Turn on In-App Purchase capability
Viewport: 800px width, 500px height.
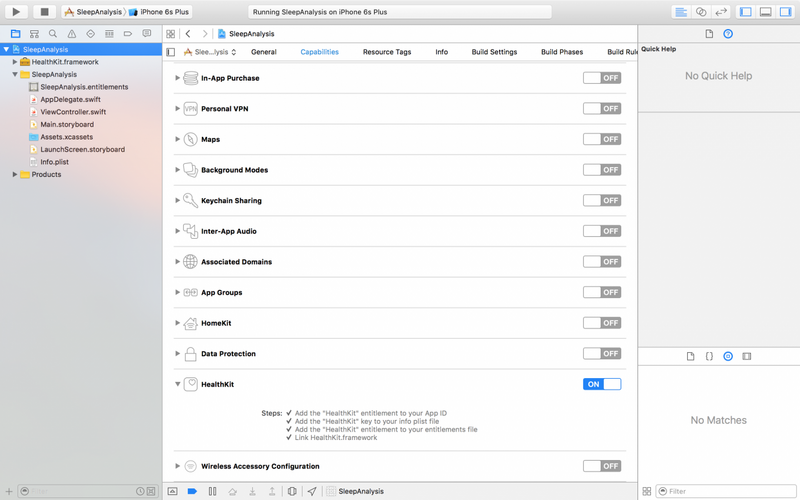(602, 78)
